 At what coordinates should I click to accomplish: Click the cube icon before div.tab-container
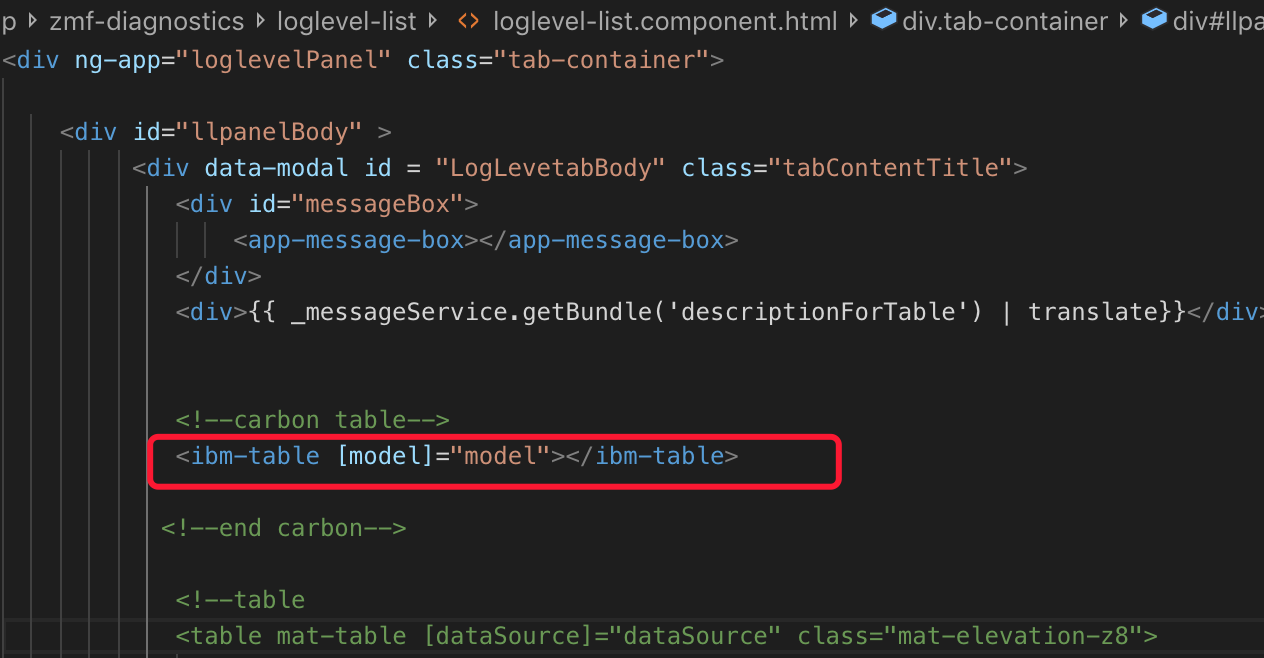coord(884,19)
